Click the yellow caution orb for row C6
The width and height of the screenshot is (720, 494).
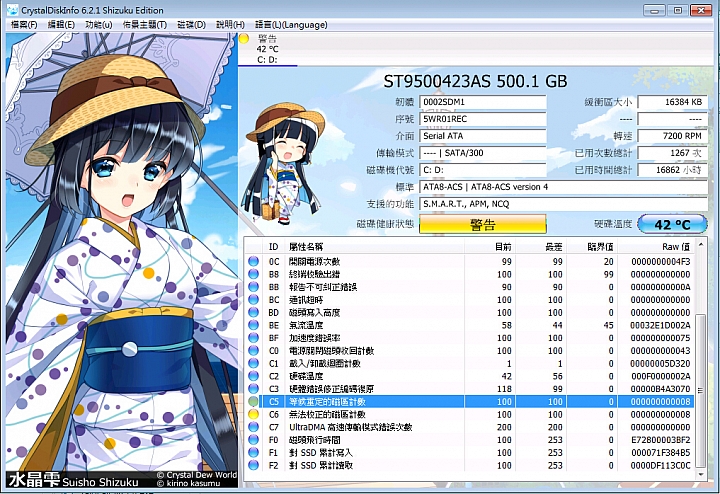coord(253,414)
